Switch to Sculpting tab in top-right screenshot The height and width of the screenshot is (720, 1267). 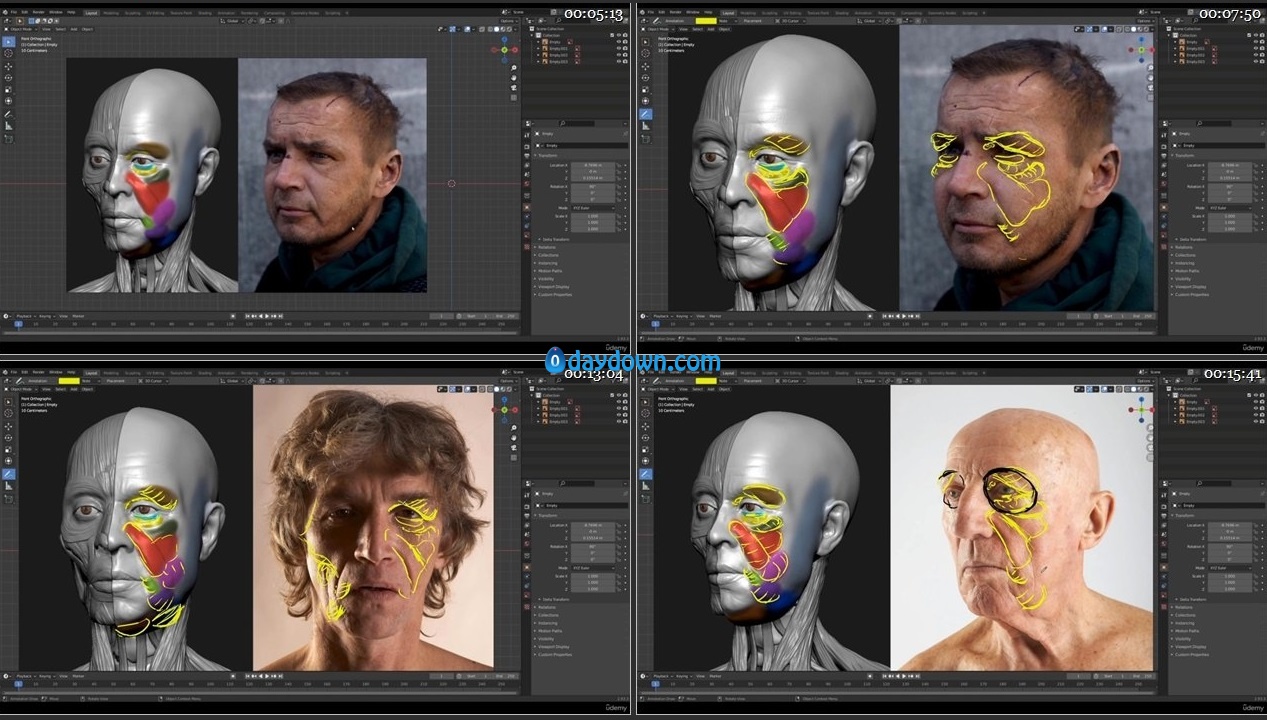[771, 11]
